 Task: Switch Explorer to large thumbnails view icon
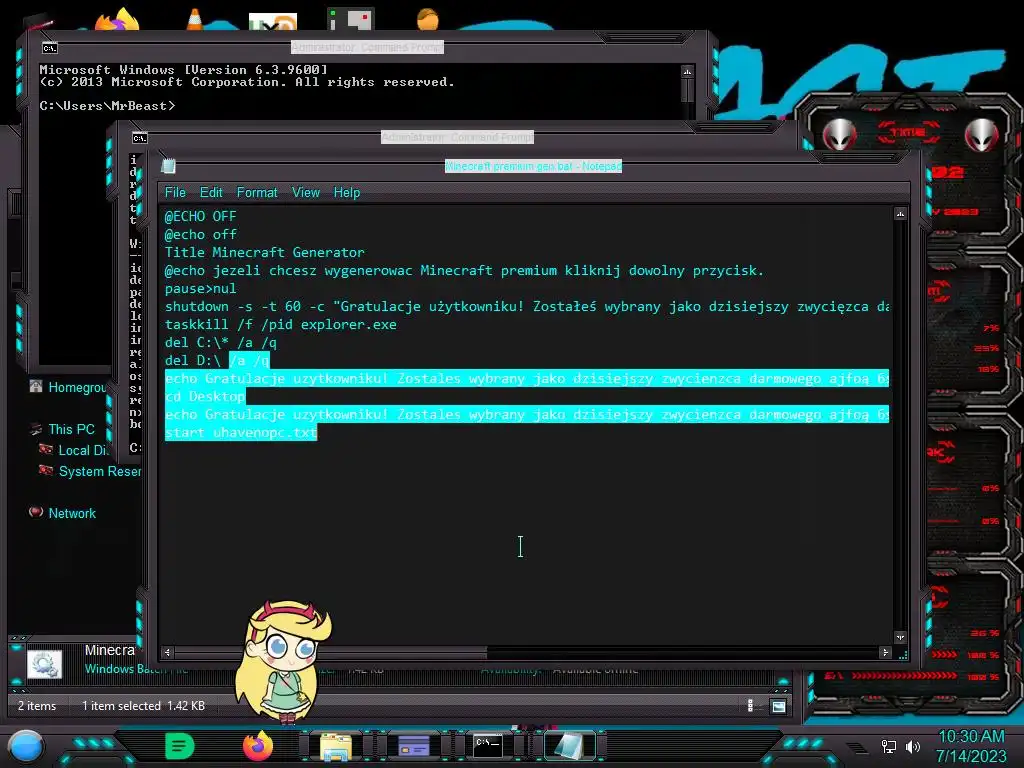(x=778, y=706)
